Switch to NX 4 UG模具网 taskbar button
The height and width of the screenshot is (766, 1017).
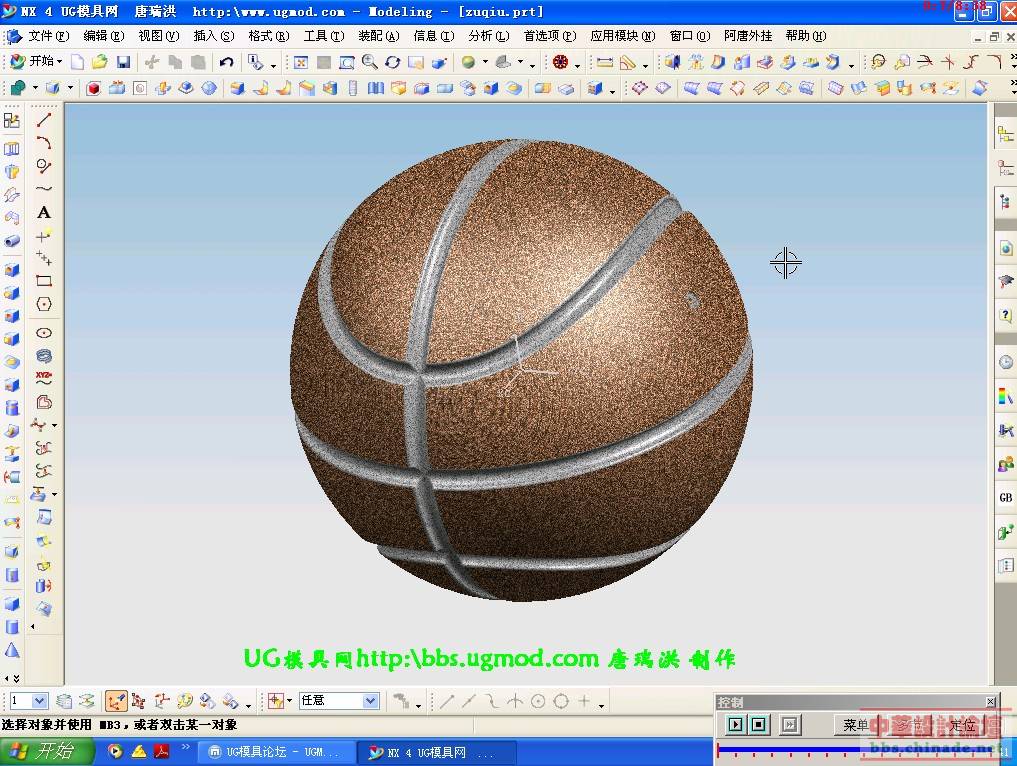tap(437, 752)
